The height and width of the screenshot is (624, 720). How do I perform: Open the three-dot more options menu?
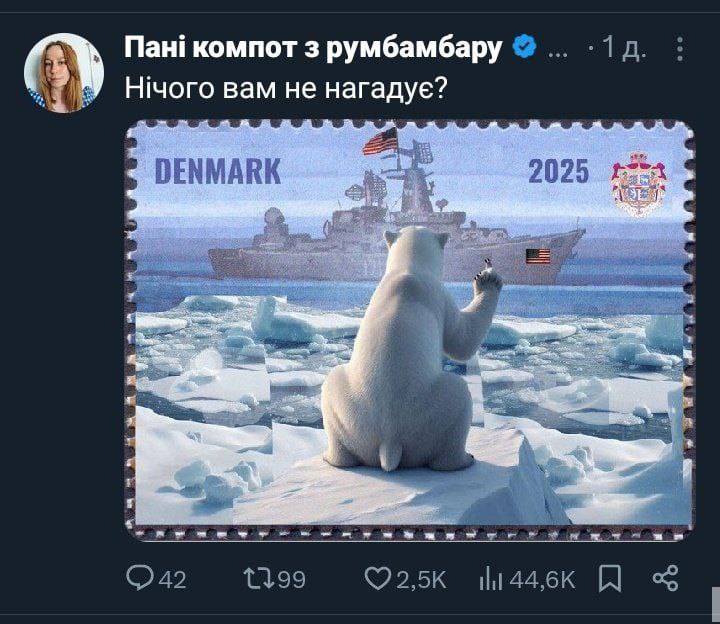[680, 48]
